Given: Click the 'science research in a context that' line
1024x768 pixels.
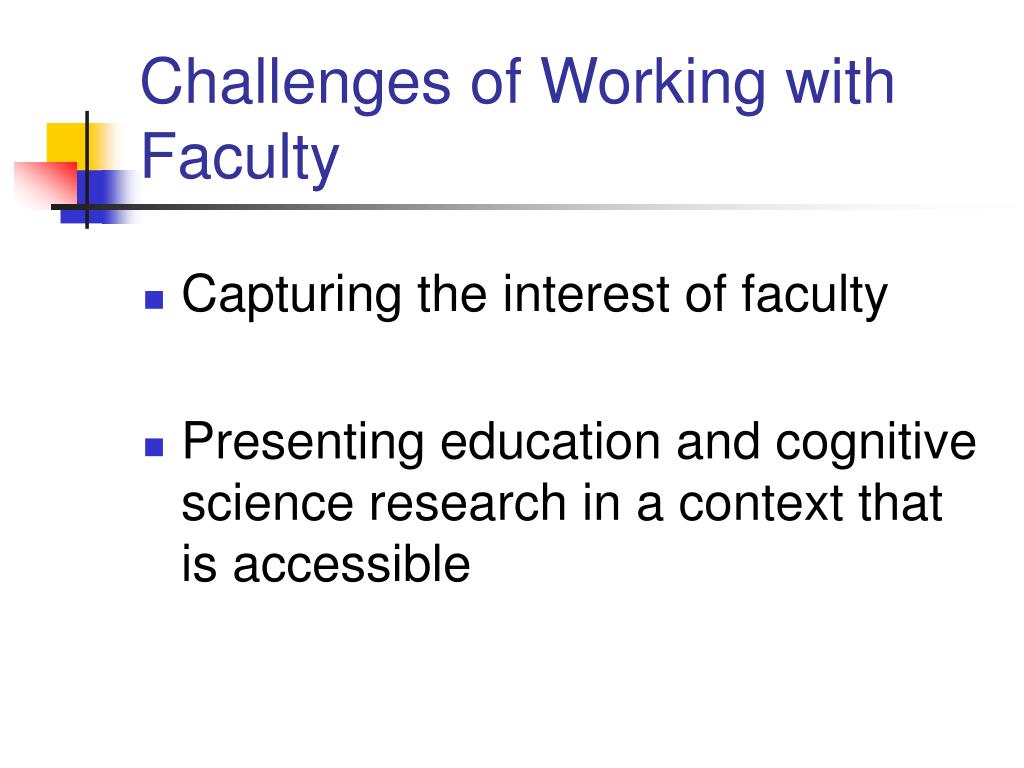Looking at the screenshot, I should [x=562, y=503].
